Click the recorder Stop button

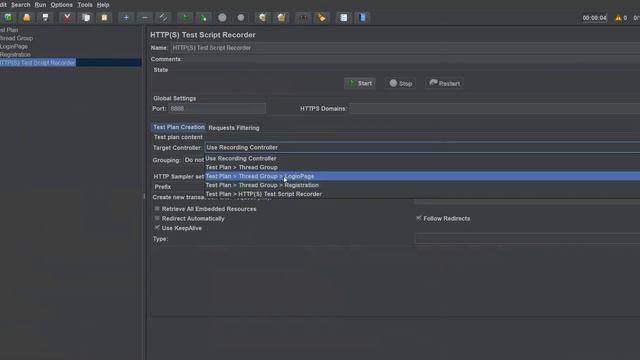(400, 83)
